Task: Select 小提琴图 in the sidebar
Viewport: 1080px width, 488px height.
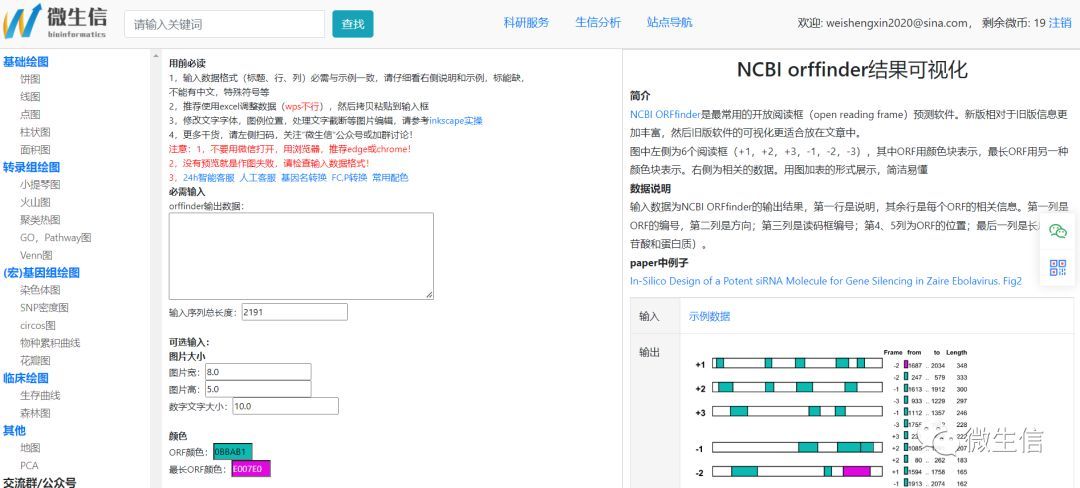Action: (x=40, y=184)
